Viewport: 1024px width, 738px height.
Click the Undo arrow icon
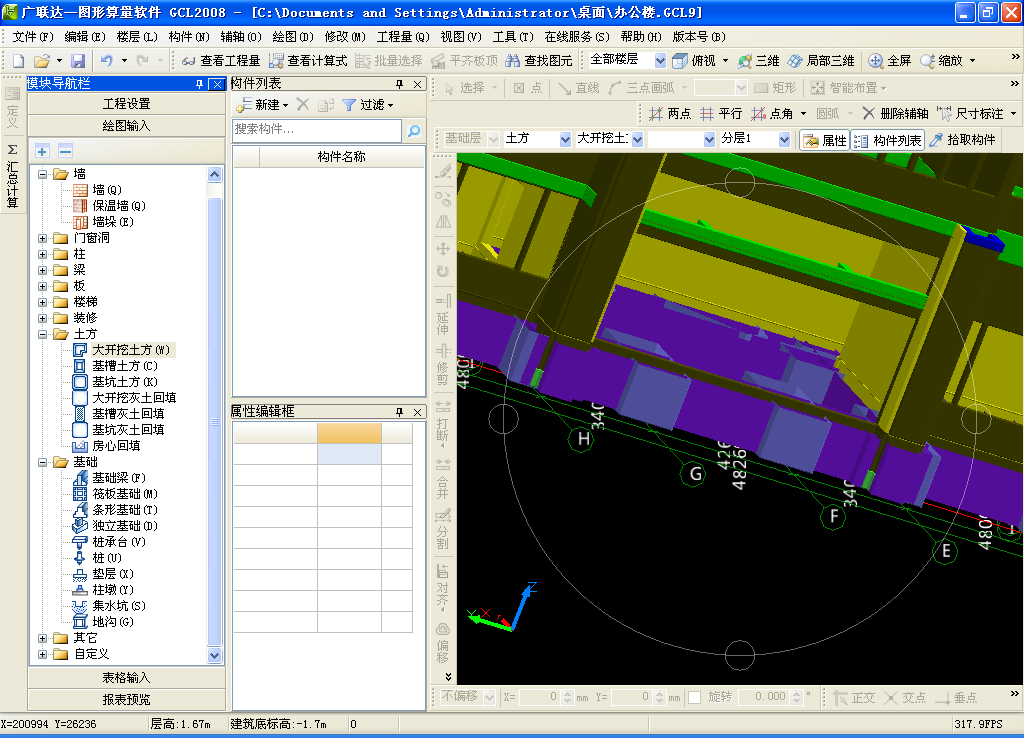point(106,61)
